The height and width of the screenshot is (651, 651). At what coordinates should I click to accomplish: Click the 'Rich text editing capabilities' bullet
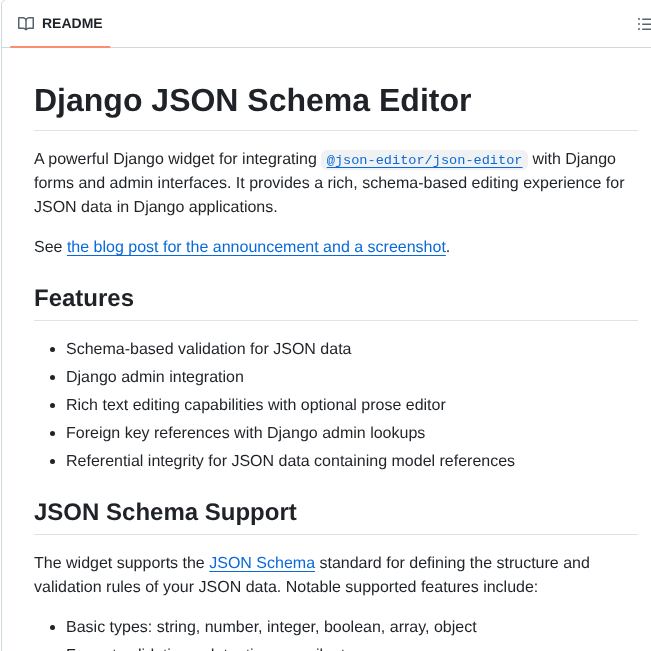(x=256, y=405)
